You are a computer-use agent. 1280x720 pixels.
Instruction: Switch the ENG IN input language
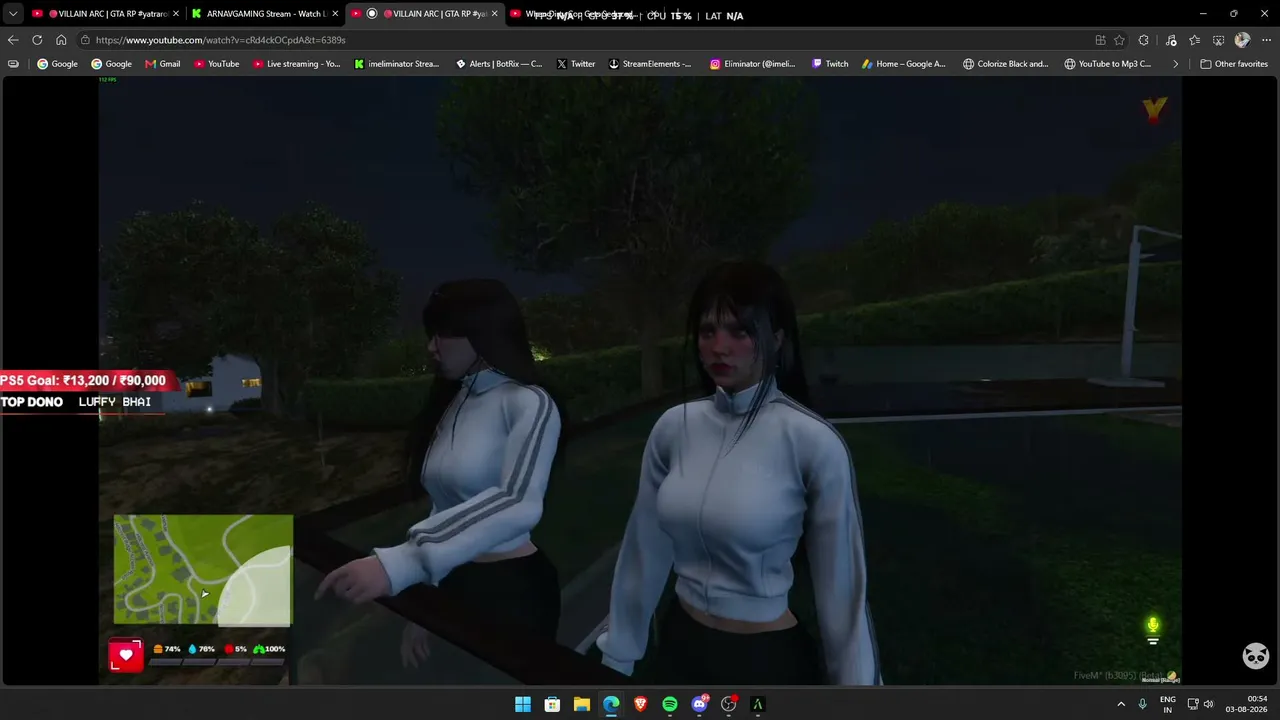[1167, 704]
